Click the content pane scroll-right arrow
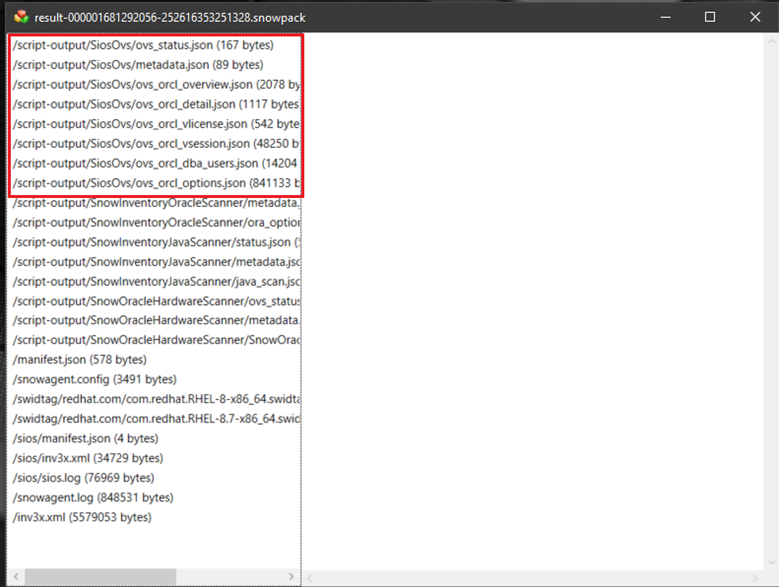This screenshot has width=779, height=588. [x=755, y=578]
